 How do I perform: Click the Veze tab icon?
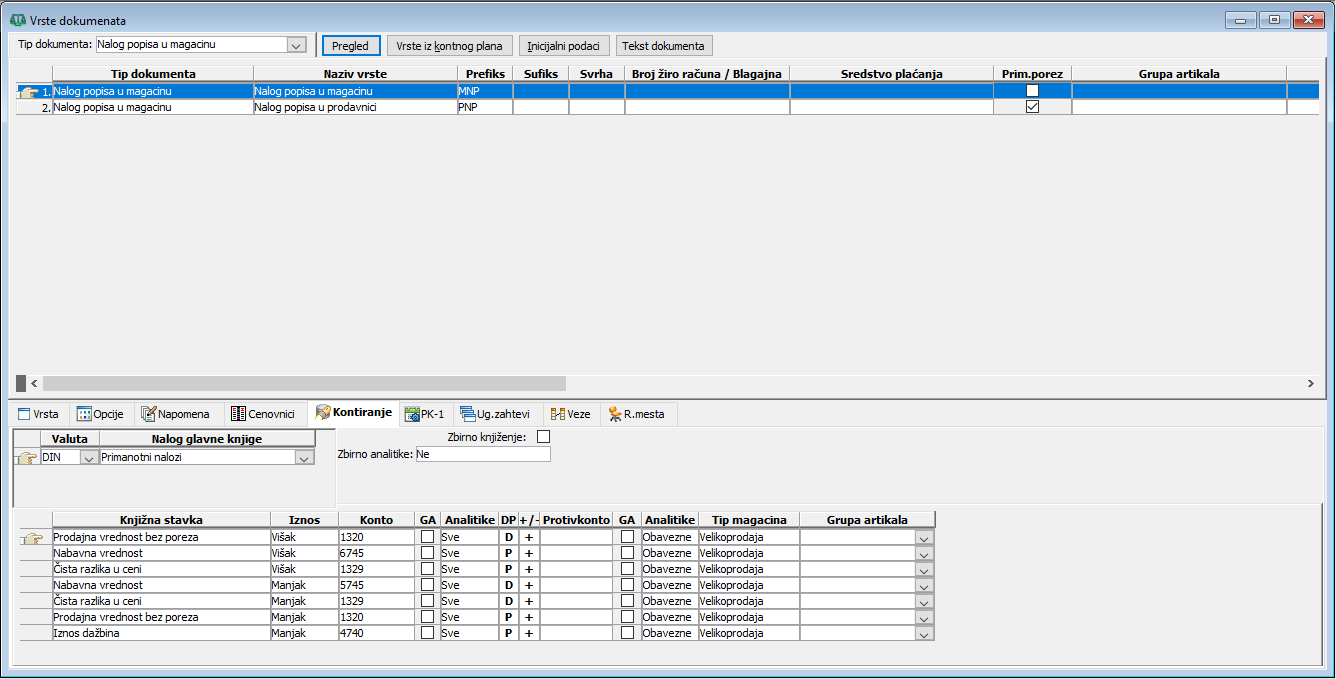[559, 414]
